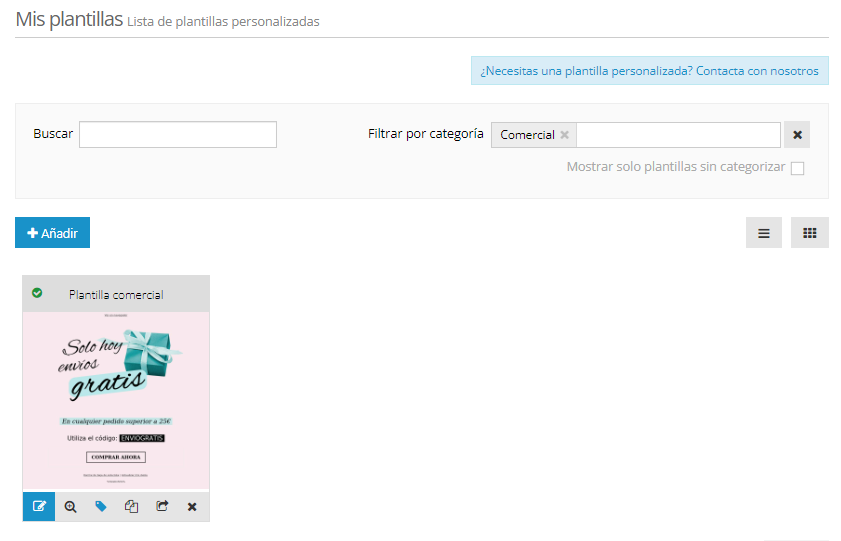Click the 'Mis plantillas' page heading
This screenshot has height=541, width=841.
(x=69, y=19)
